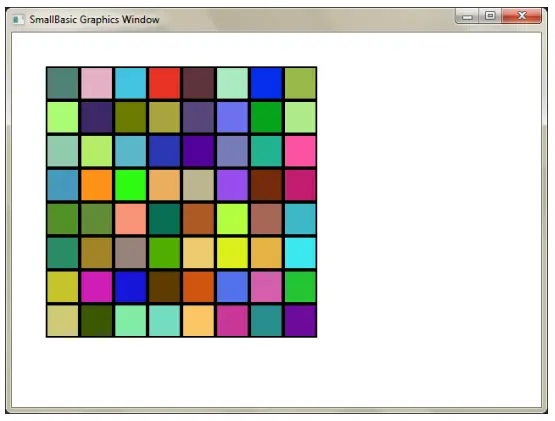Pick the aquamarine square
The height and width of the screenshot is (421, 555).
coord(165,321)
